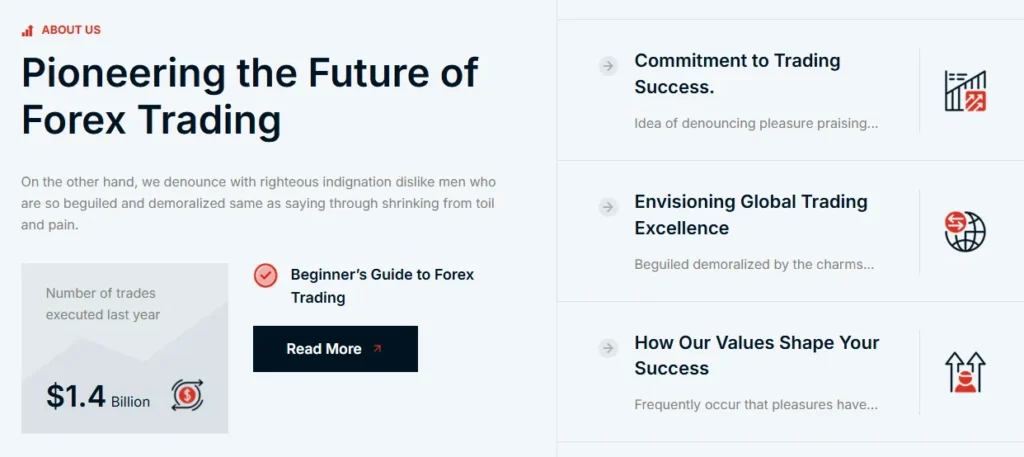The width and height of the screenshot is (1024, 457).
Task: Click the ABOUT US label
Action: point(71,30)
